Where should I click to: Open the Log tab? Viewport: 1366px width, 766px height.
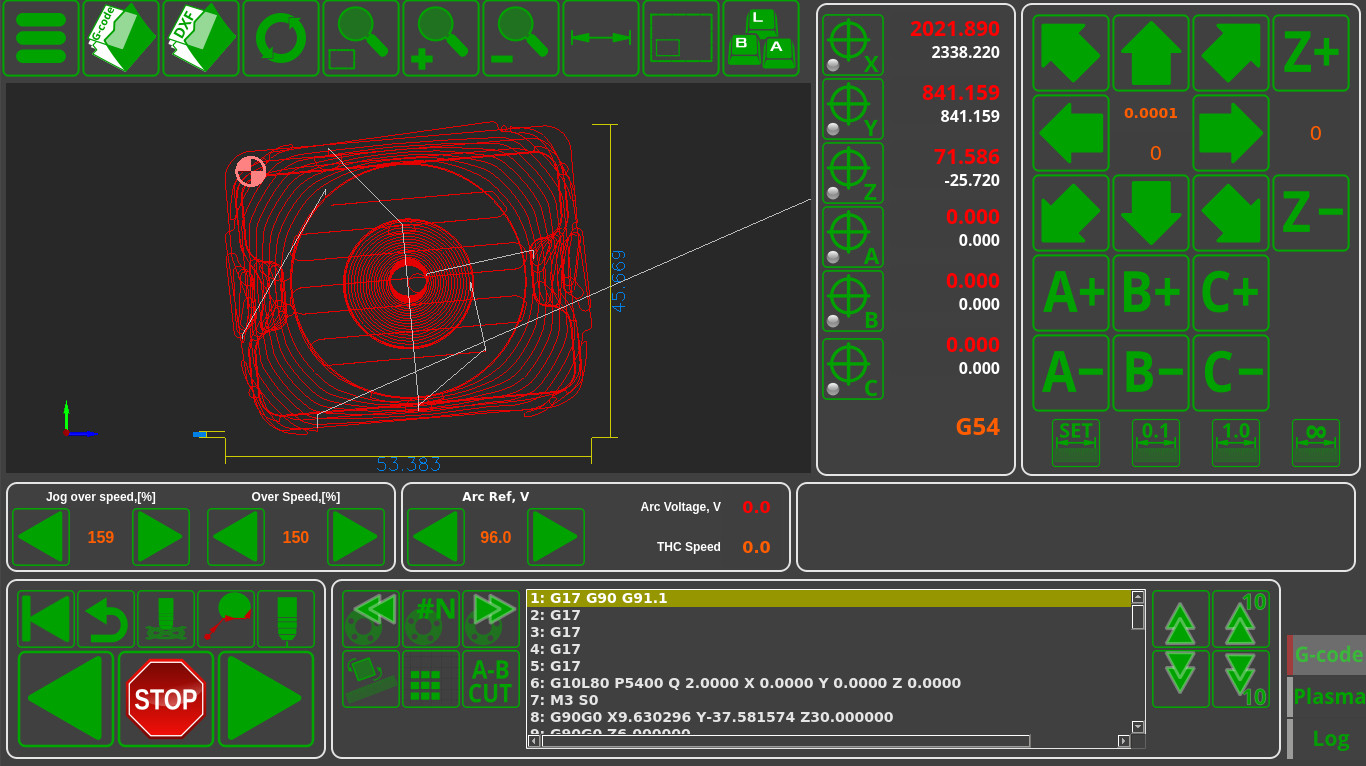(x=1328, y=739)
